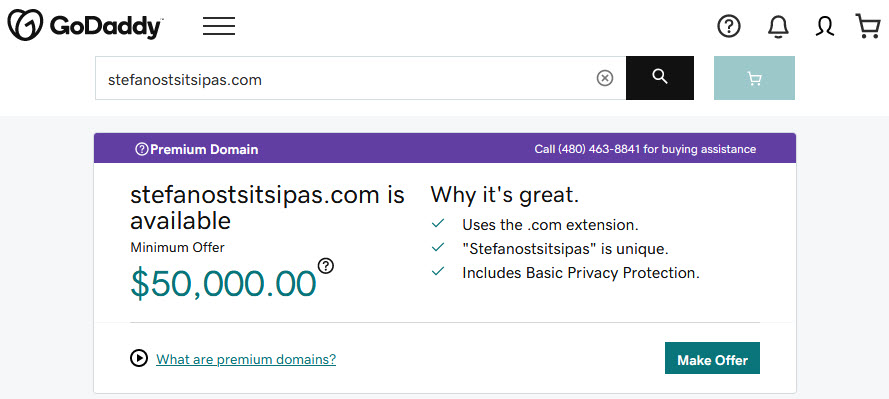Focus the domain search input field
The height and width of the screenshot is (399, 889).
coord(345,78)
